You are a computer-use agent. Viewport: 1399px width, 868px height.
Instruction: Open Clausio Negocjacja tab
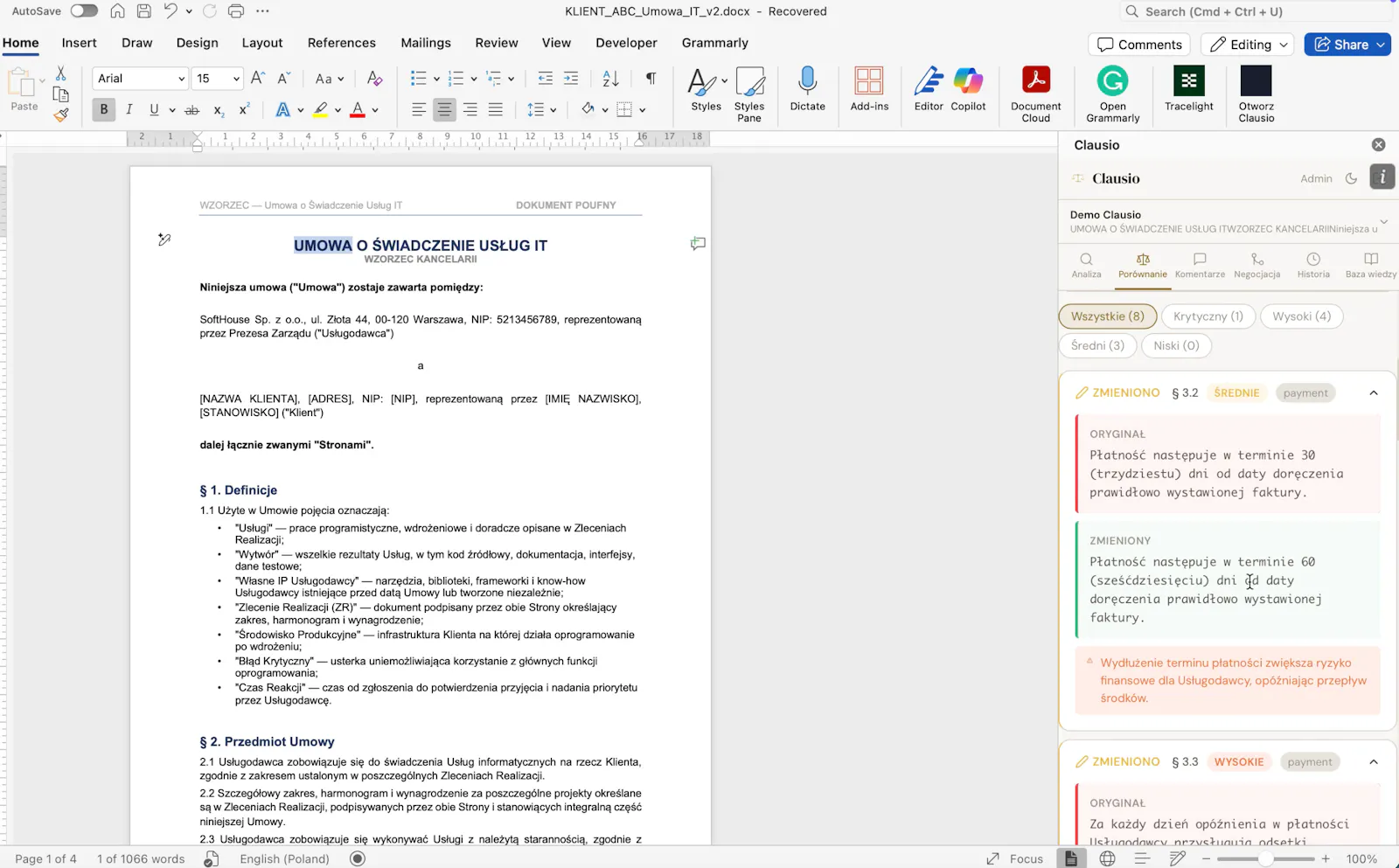[x=1256, y=266]
